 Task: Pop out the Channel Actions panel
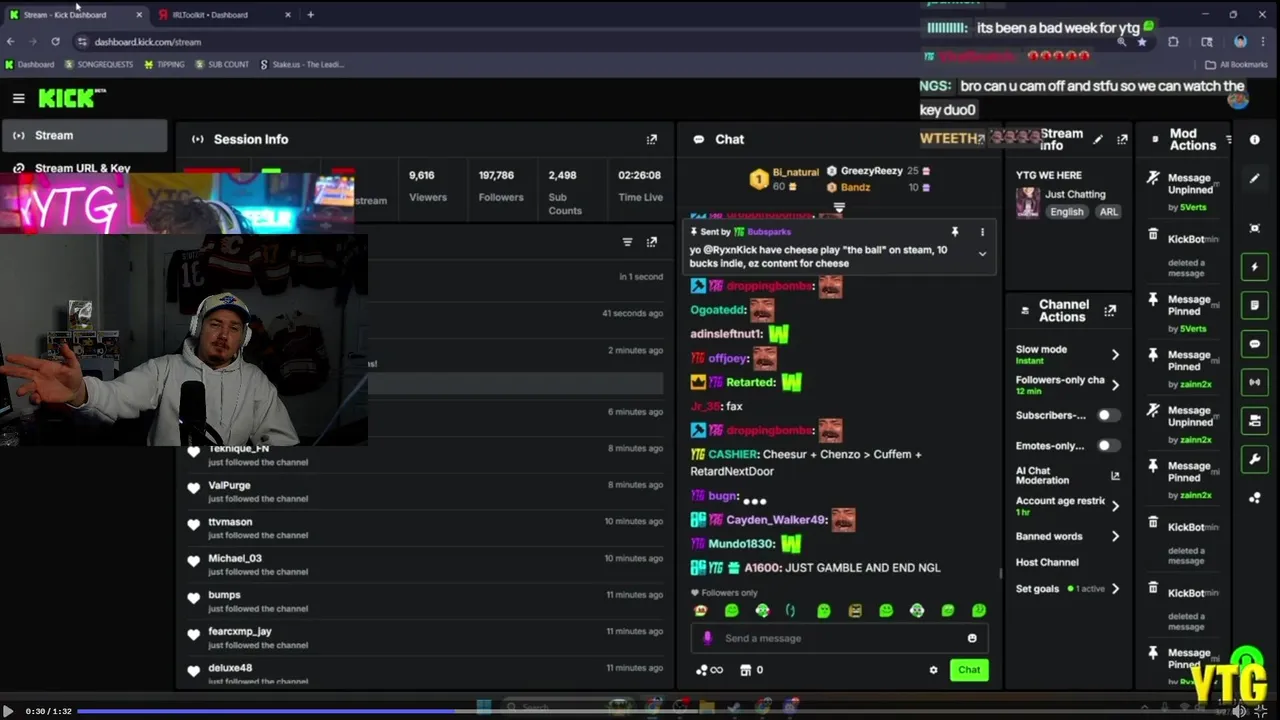[1110, 311]
